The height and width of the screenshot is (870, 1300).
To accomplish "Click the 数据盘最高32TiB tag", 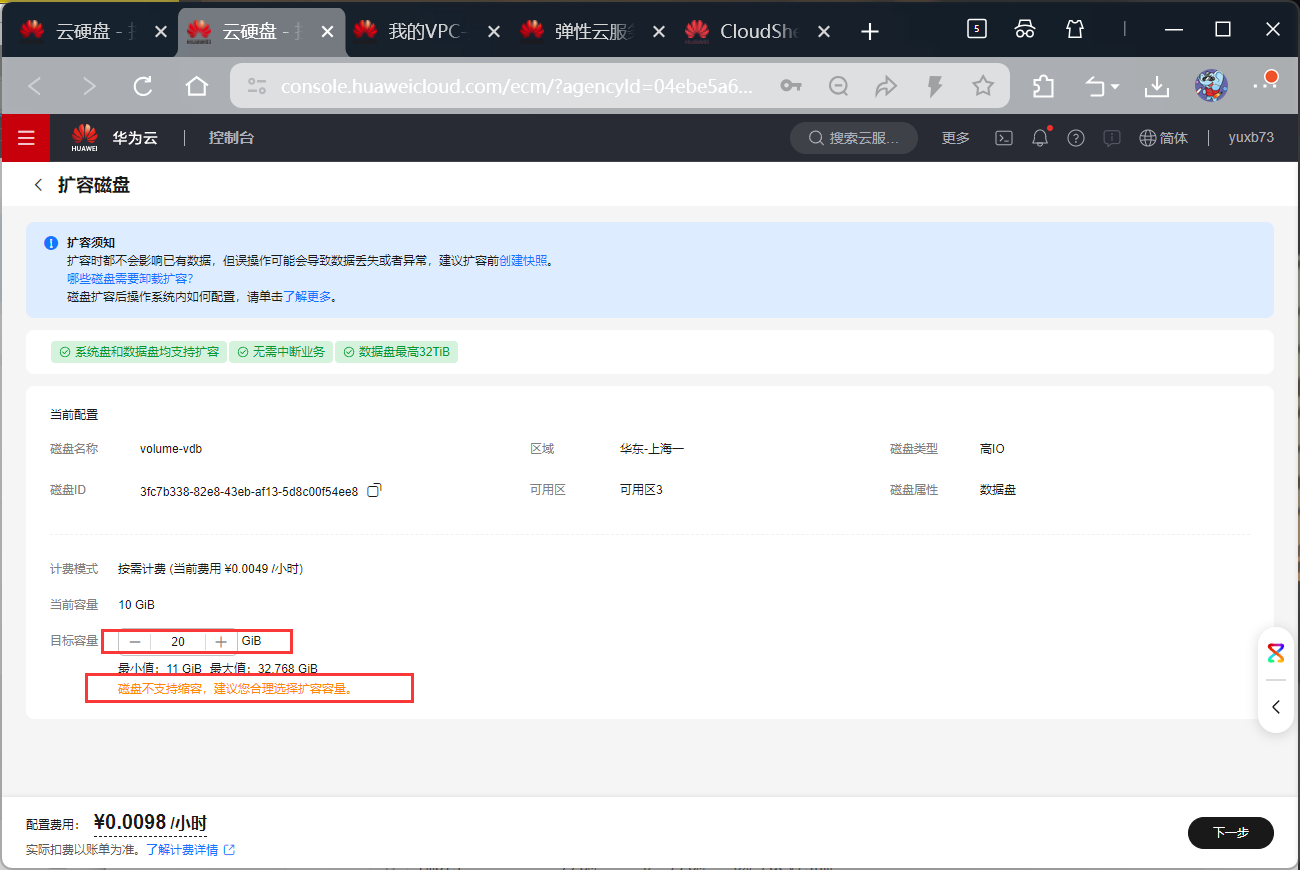I will [x=396, y=352].
